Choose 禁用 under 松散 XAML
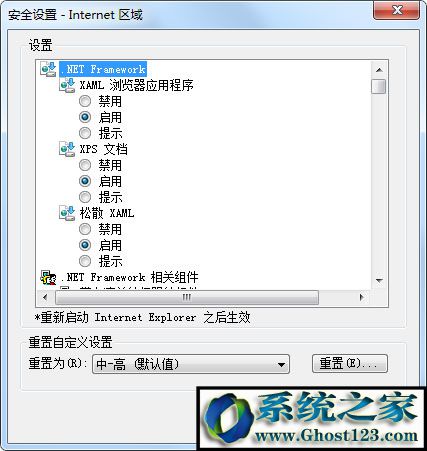427x451 pixels. tap(85, 229)
